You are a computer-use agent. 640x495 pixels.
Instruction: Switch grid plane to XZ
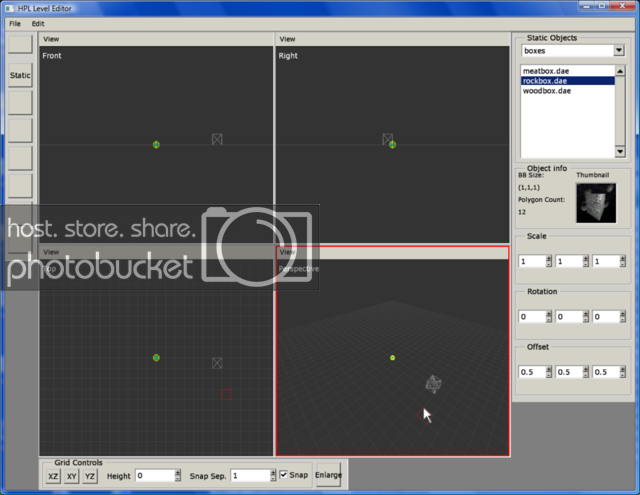[x=53, y=476]
